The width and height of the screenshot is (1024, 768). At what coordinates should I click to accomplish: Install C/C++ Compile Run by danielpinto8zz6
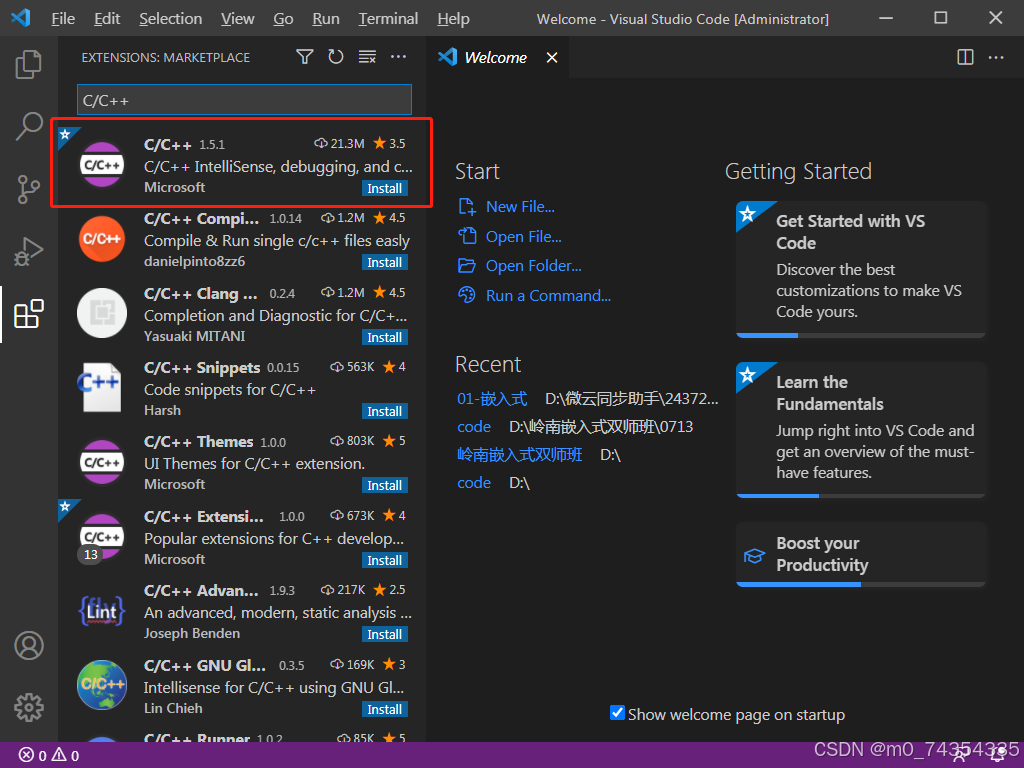pos(385,263)
